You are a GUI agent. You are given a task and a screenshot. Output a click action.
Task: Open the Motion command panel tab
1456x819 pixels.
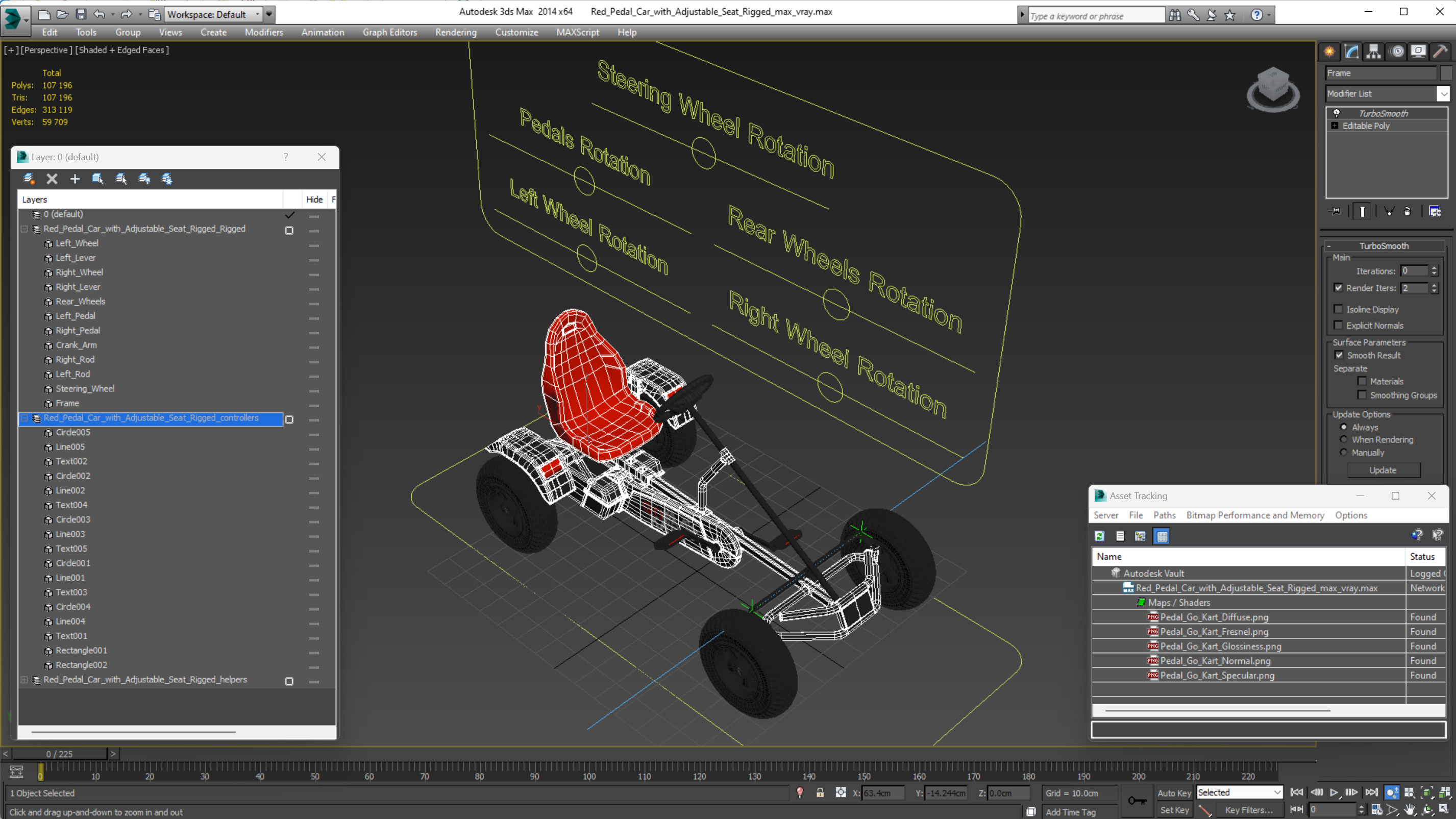[x=1397, y=52]
